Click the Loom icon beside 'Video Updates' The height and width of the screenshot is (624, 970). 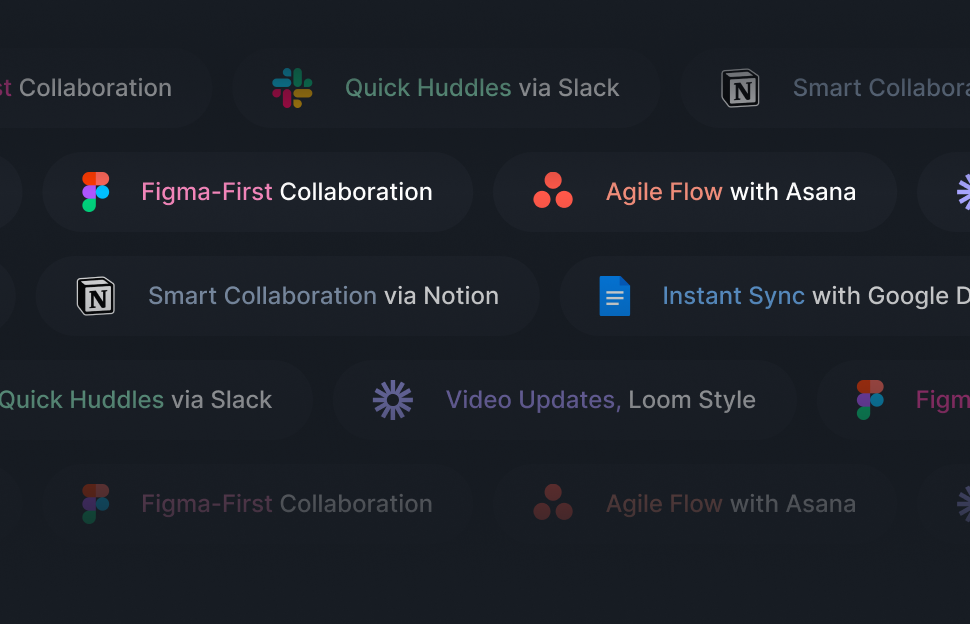393,400
